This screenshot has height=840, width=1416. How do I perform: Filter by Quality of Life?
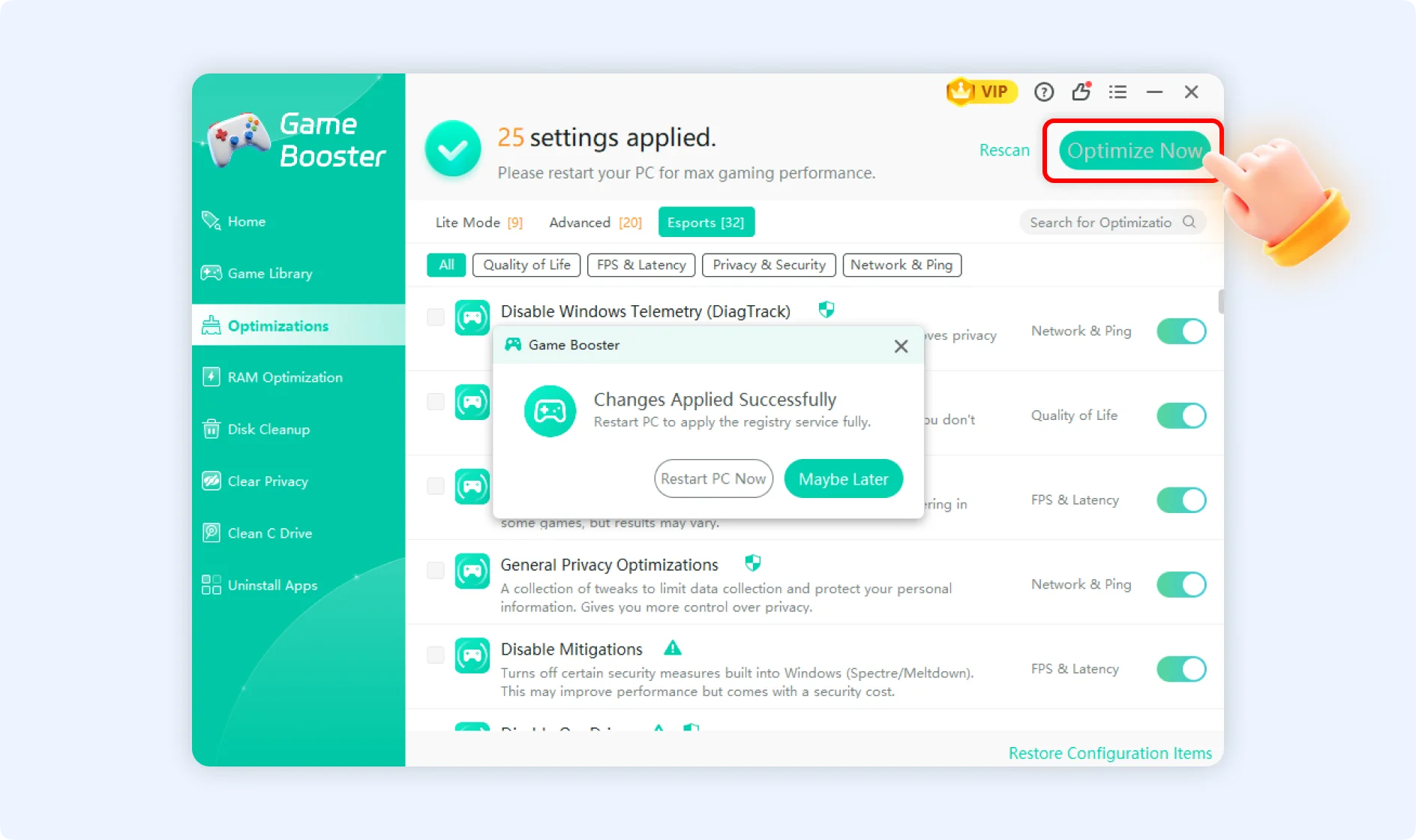526,265
